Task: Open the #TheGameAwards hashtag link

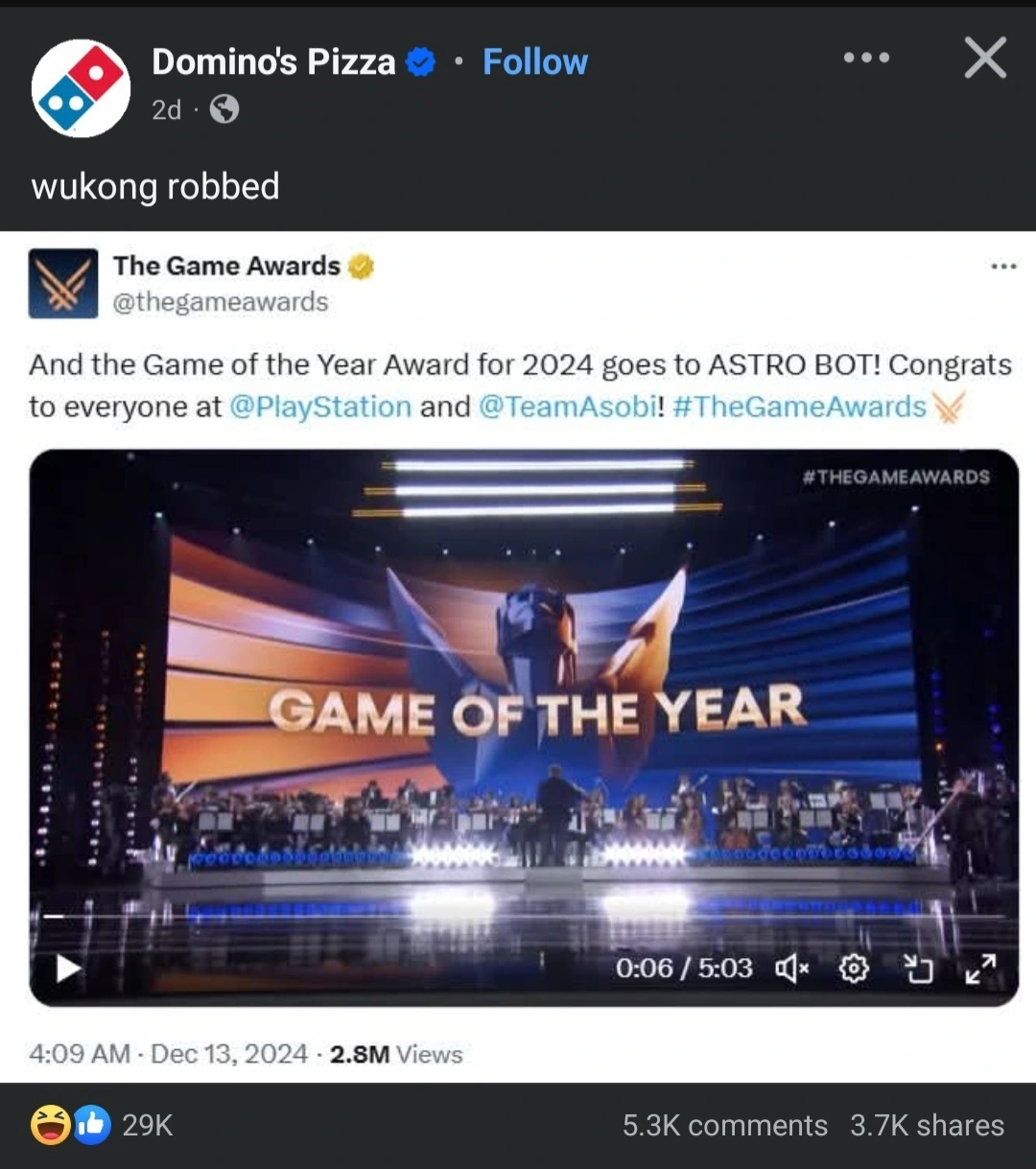Action: 800,407
